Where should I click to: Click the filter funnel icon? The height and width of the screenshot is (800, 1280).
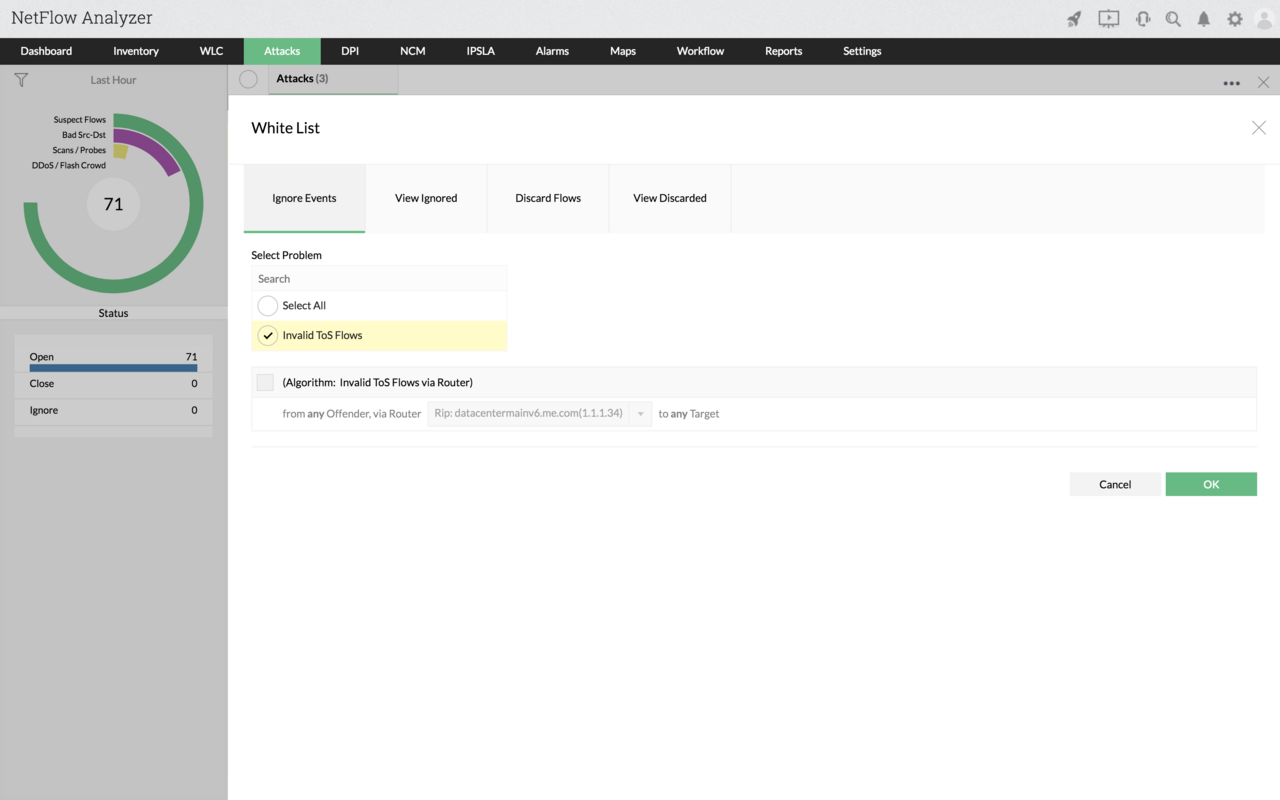tap(21, 80)
